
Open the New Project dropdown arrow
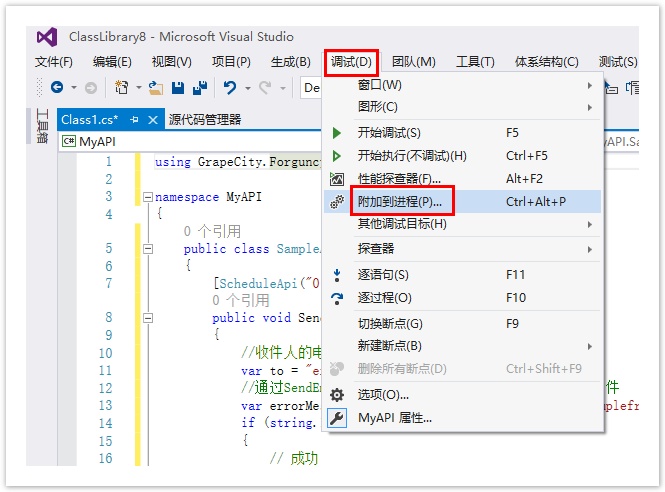(x=138, y=88)
